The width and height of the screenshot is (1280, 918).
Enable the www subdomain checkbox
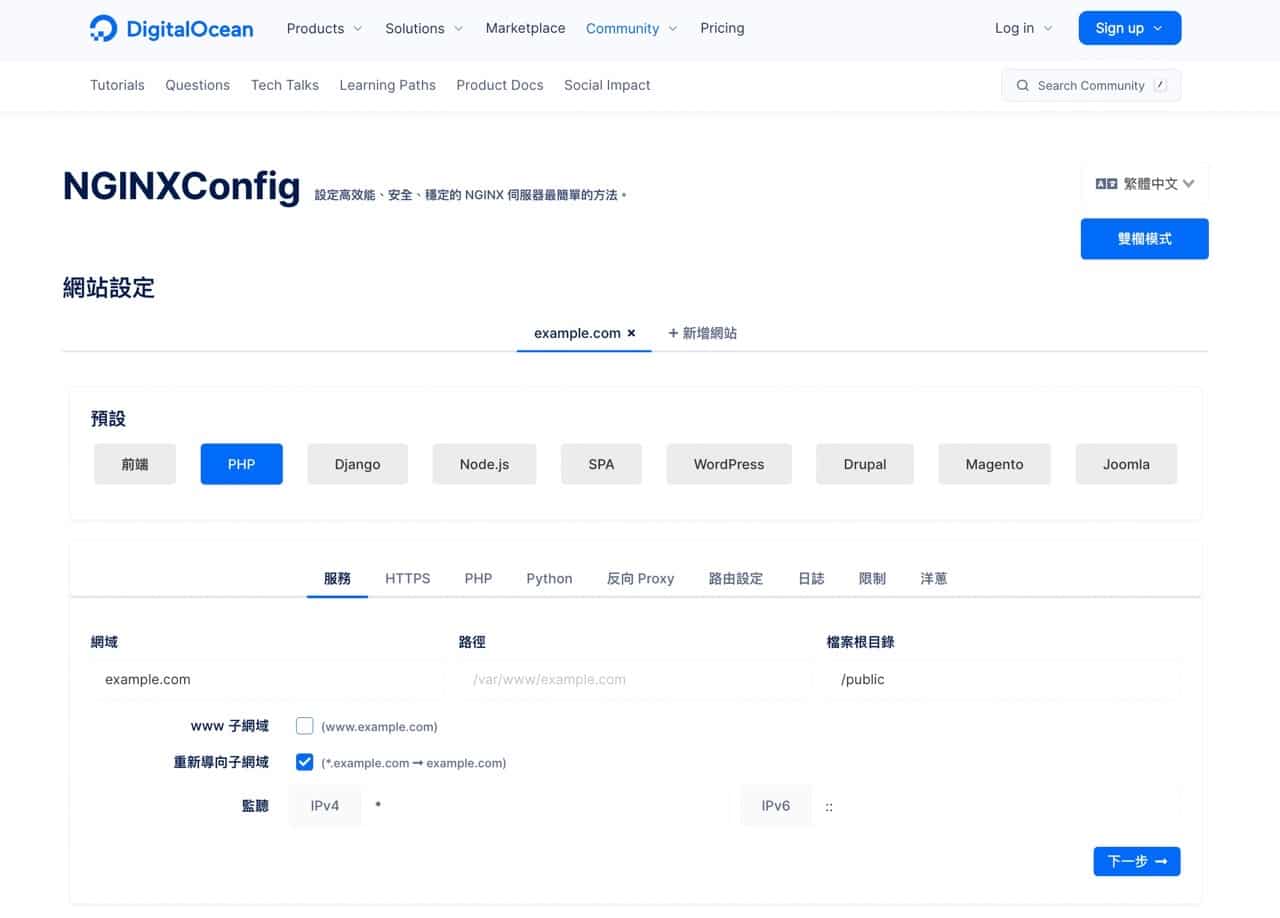tap(305, 726)
